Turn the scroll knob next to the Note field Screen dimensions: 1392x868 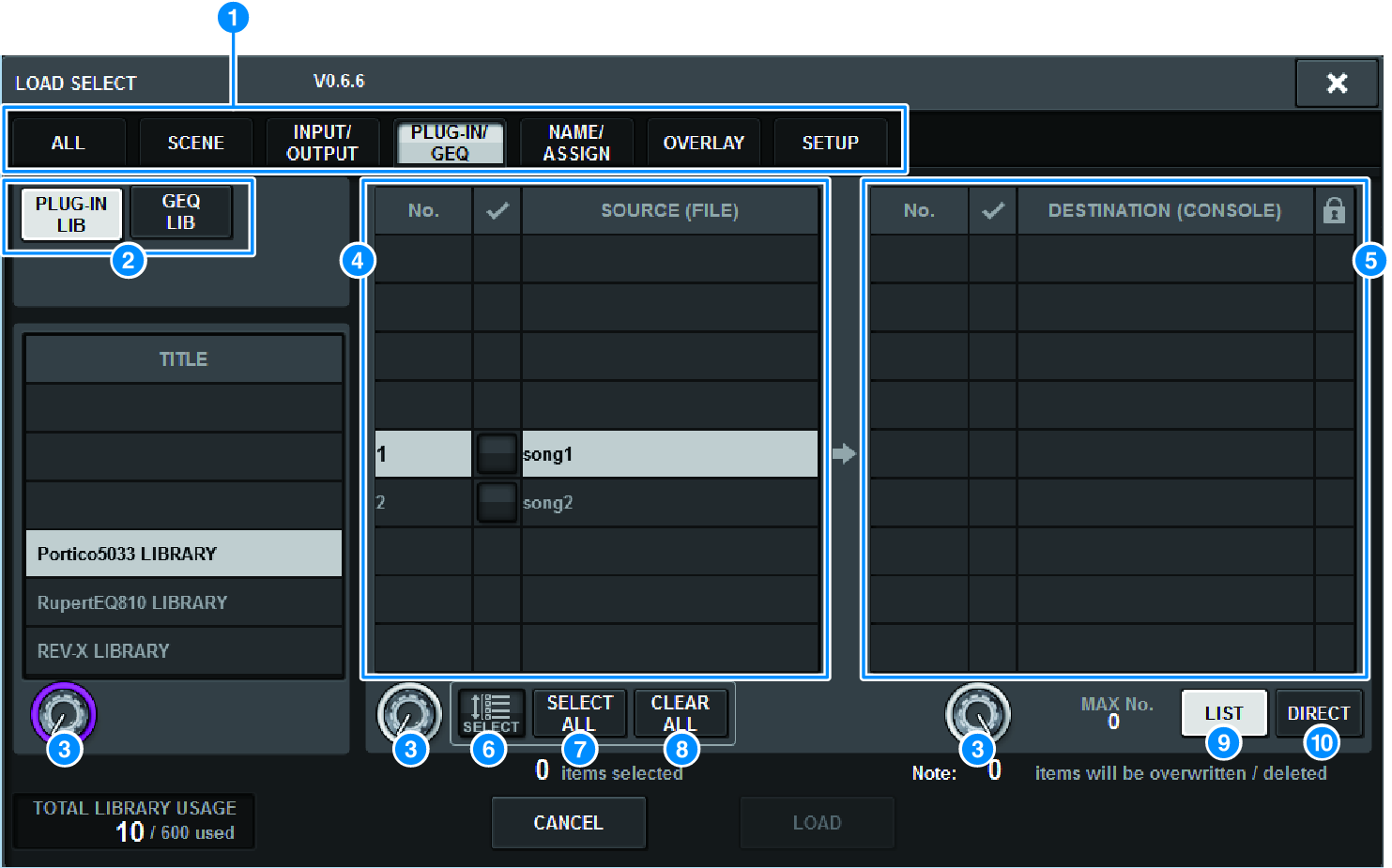(977, 714)
